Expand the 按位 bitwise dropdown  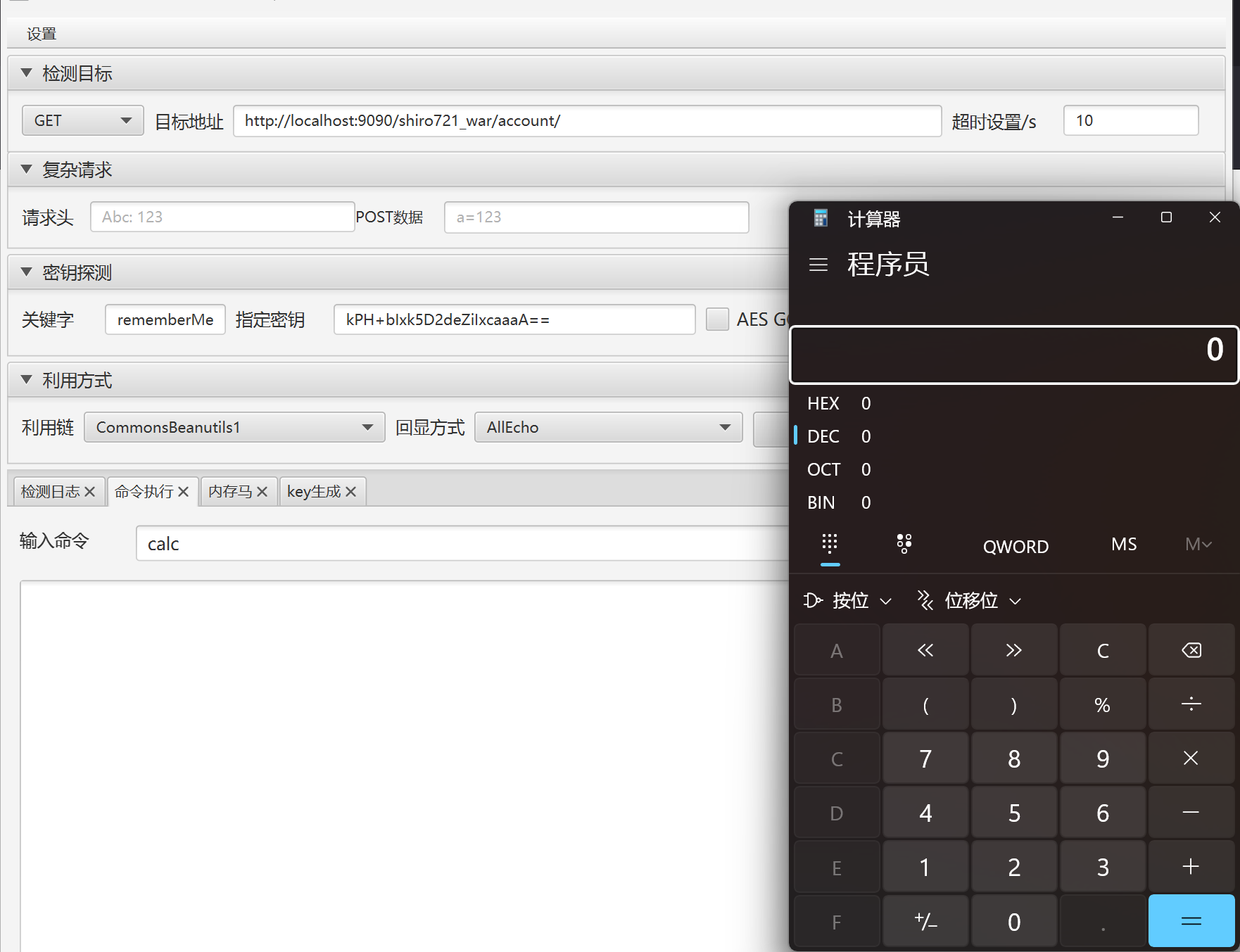(848, 600)
